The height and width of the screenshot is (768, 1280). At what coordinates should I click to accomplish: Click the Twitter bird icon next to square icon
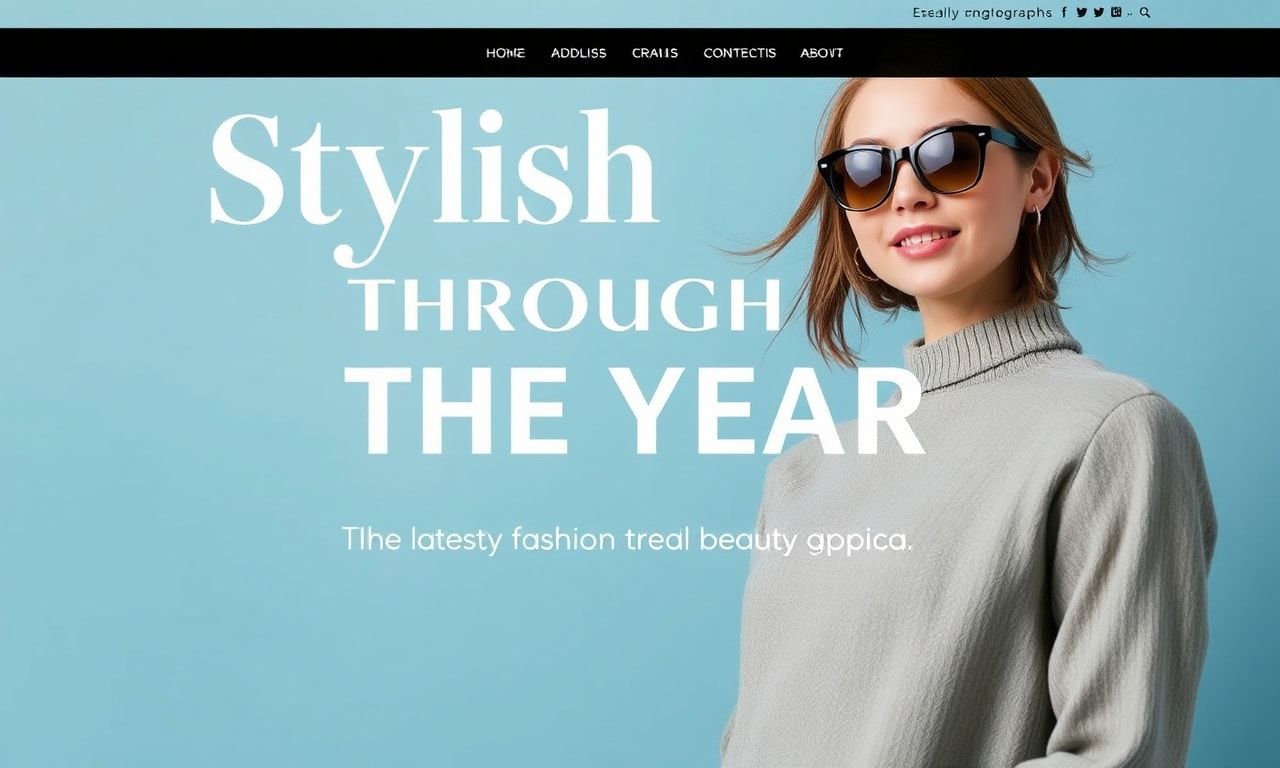1099,12
